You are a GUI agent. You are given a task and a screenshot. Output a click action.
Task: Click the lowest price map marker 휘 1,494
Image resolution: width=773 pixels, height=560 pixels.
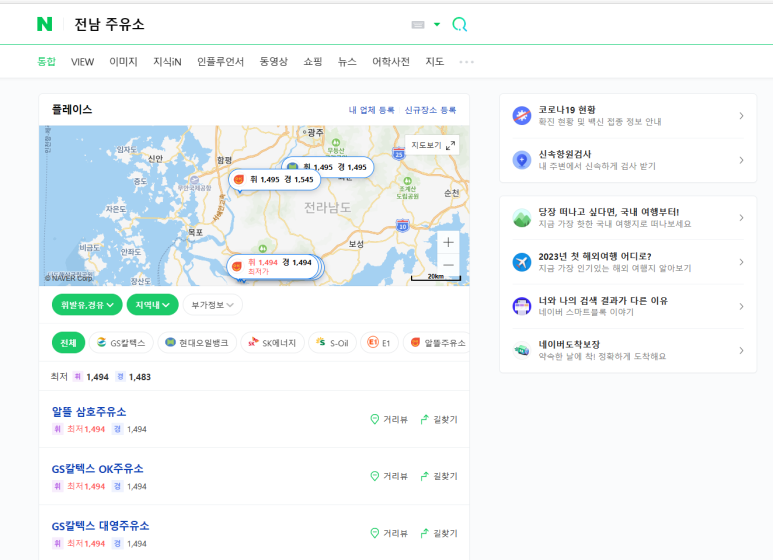(274, 266)
